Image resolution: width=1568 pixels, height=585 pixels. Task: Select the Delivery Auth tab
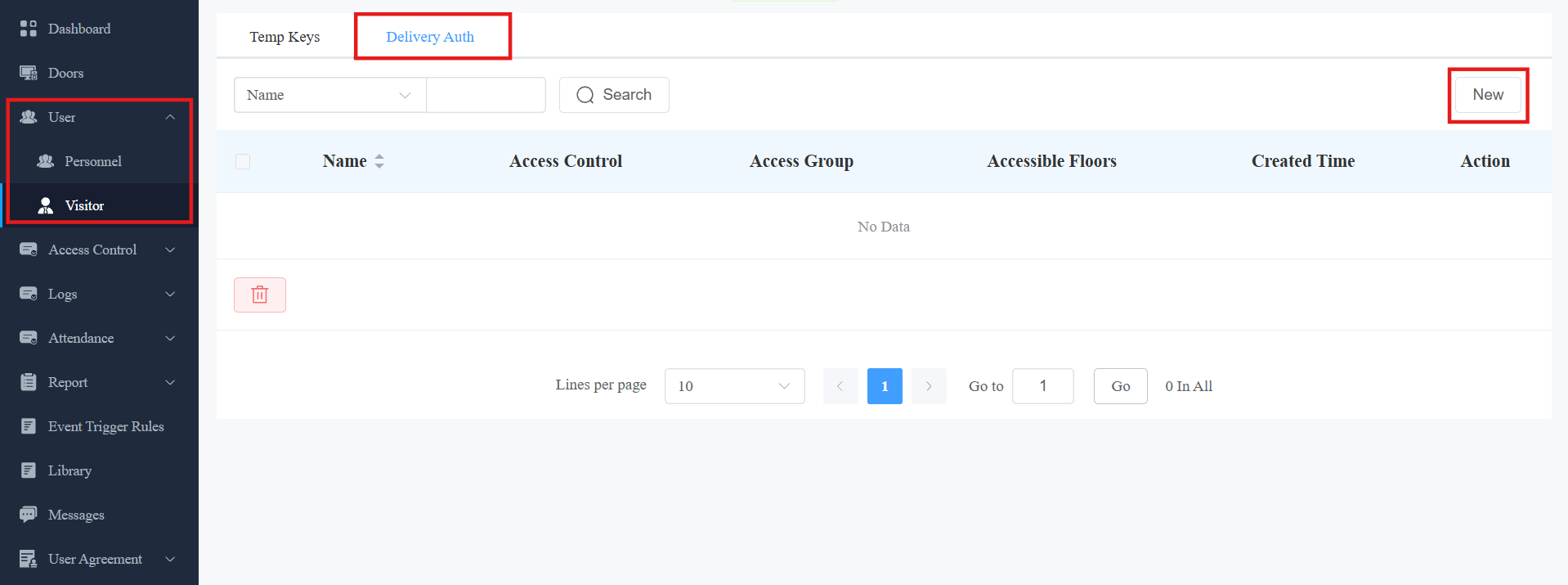point(430,37)
